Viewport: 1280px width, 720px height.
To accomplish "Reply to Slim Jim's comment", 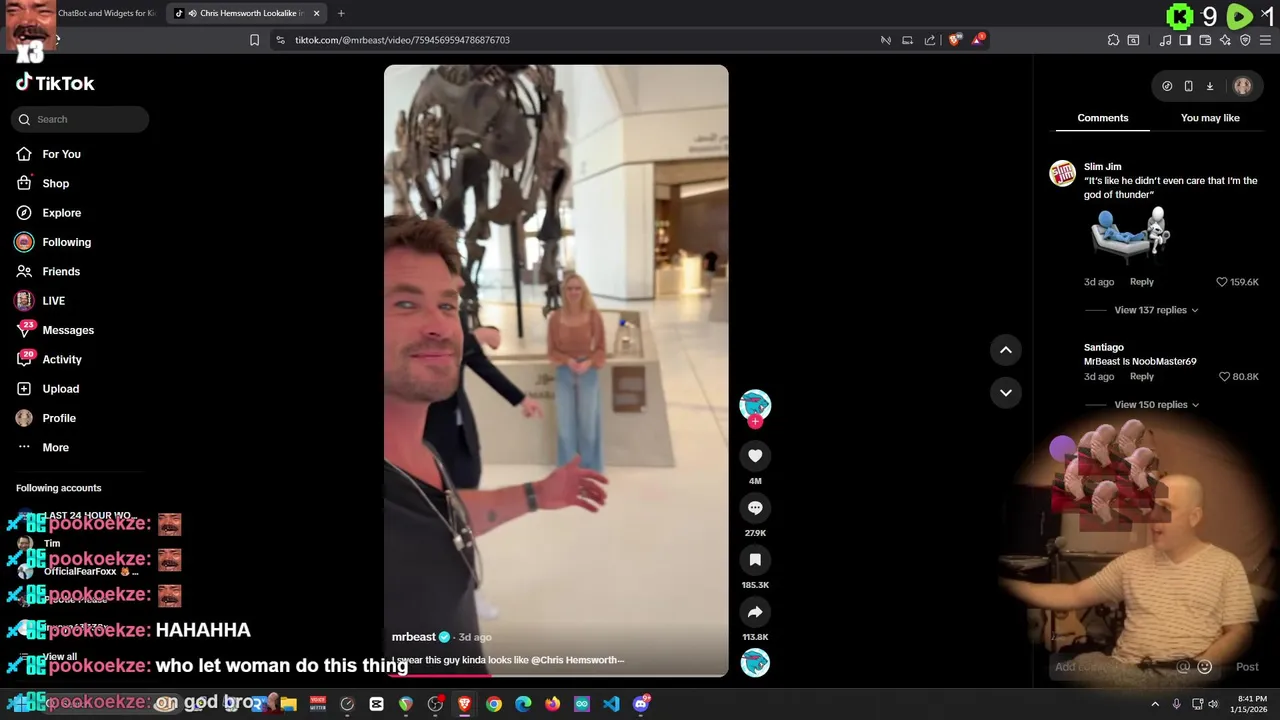I will tap(1141, 282).
